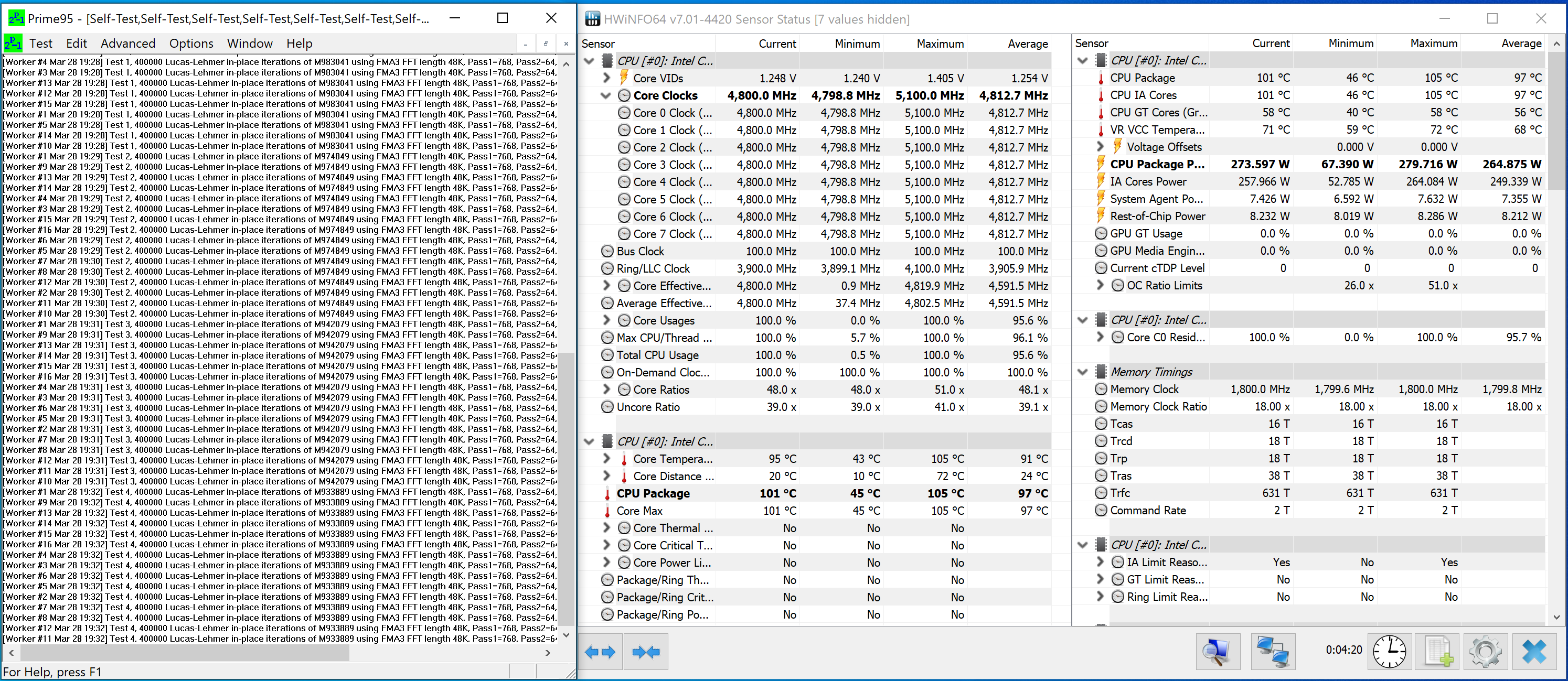This screenshot has height=681, width=1568.
Task: Open Prime95 Options menu
Action: (191, 44)
